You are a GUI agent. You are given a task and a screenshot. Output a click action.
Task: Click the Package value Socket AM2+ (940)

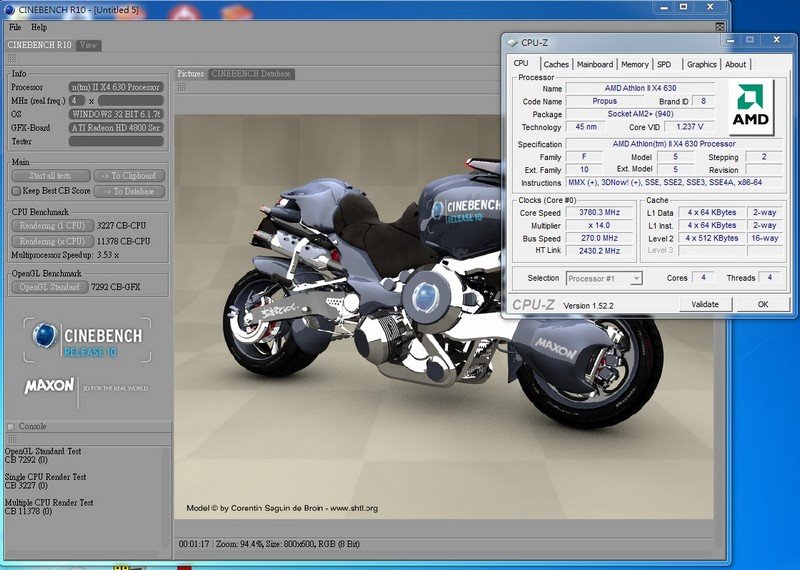(x=640, y=114)
